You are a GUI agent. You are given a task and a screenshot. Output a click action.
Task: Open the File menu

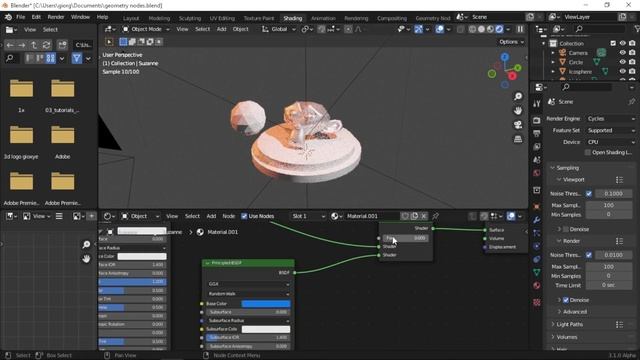[x=20, y=17]
